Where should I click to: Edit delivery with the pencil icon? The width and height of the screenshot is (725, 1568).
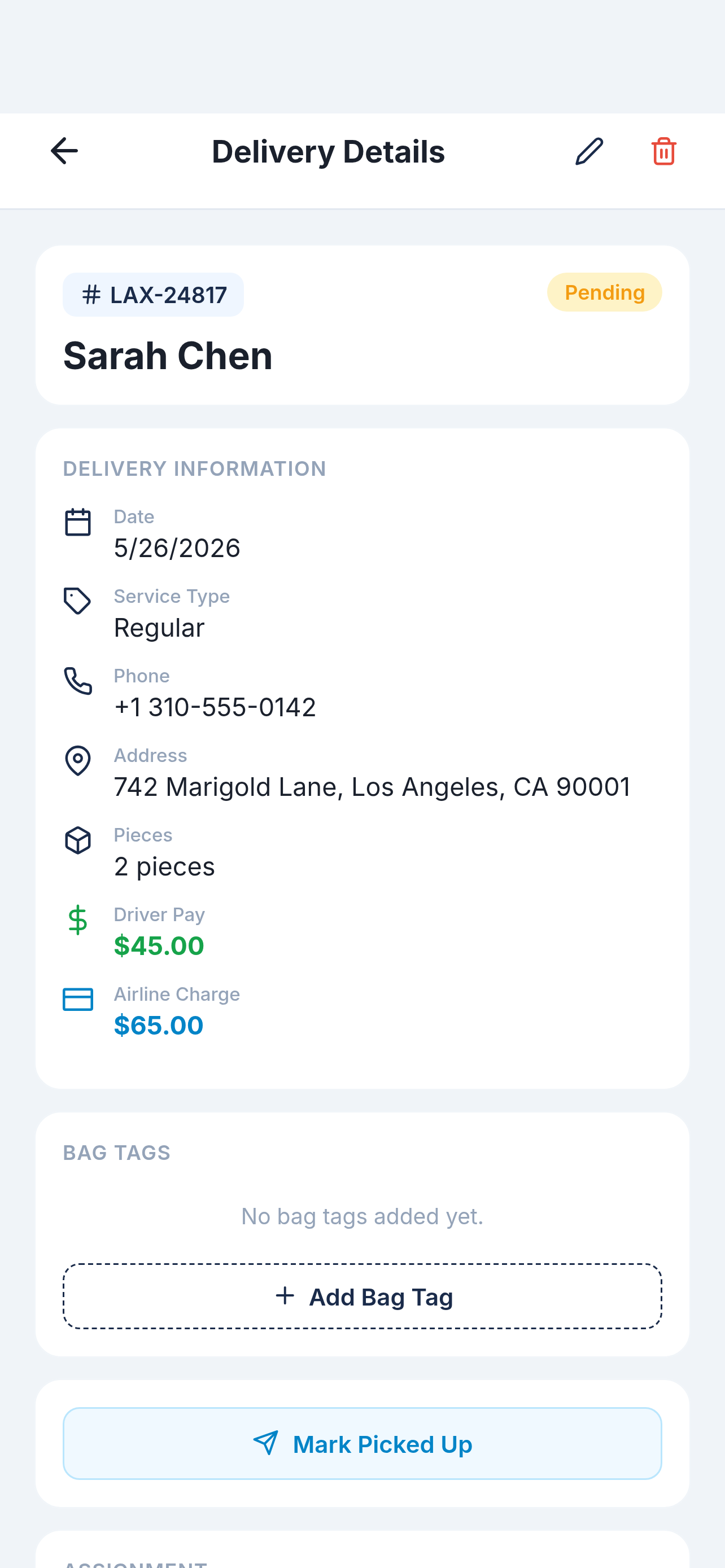point(589,151)
